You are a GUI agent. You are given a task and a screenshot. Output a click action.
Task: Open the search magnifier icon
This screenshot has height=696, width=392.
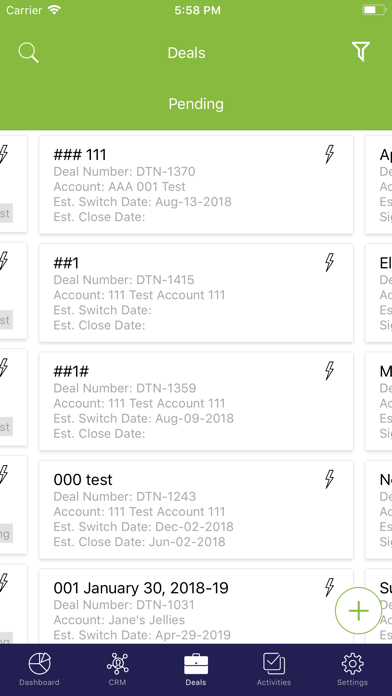(x=28, y=53)
